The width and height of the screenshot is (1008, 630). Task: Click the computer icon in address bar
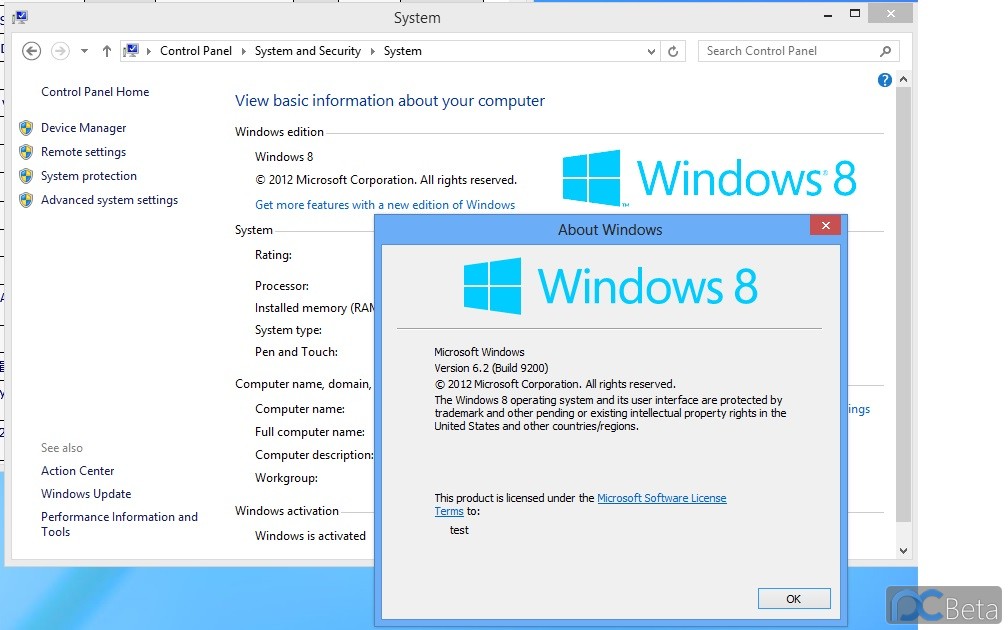131,51
